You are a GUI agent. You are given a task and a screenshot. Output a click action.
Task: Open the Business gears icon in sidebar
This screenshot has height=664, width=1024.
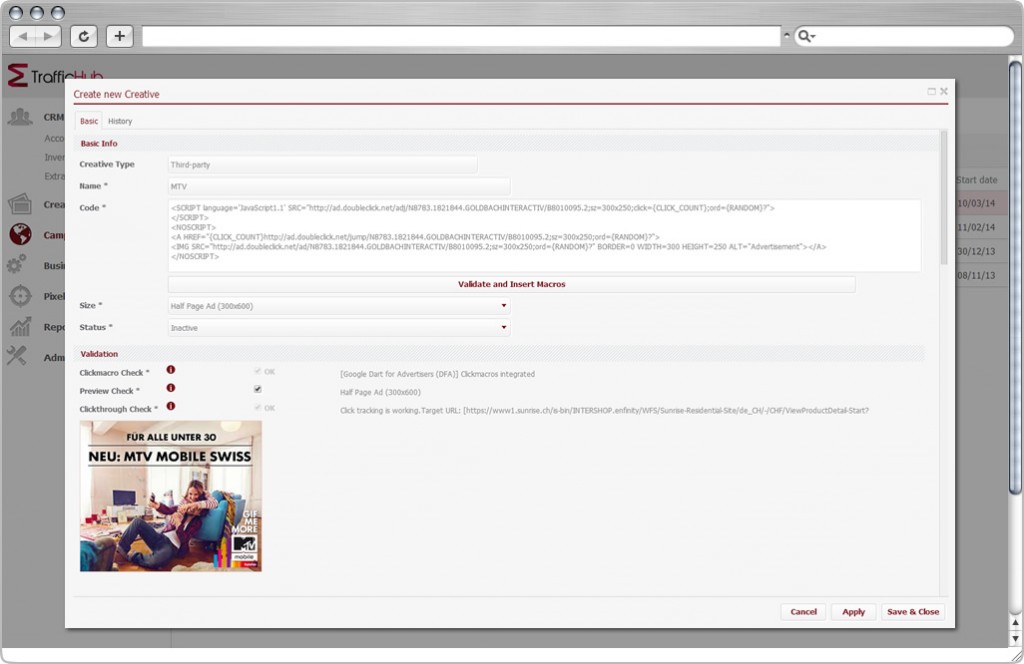17,264
